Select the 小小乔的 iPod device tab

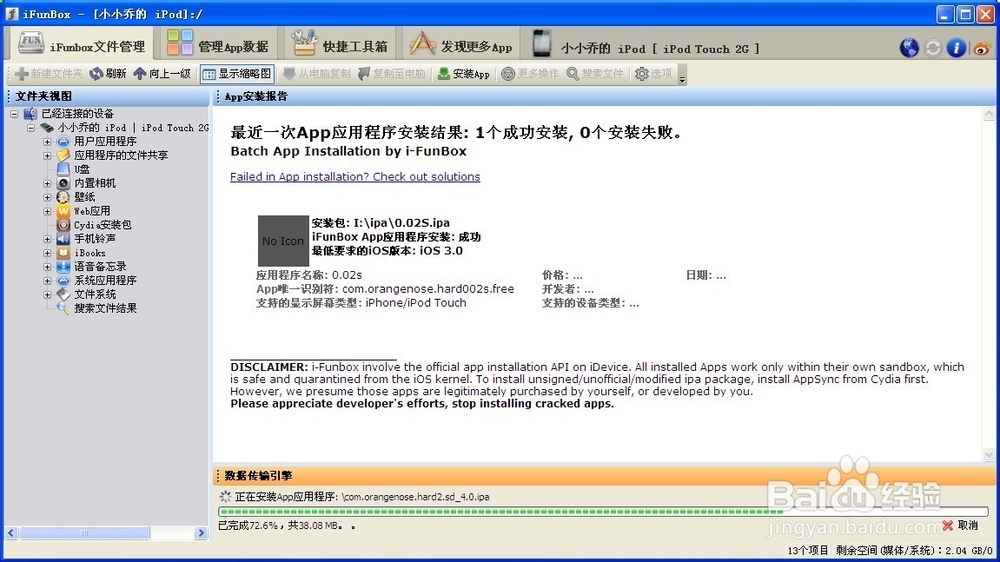[644, 46]
